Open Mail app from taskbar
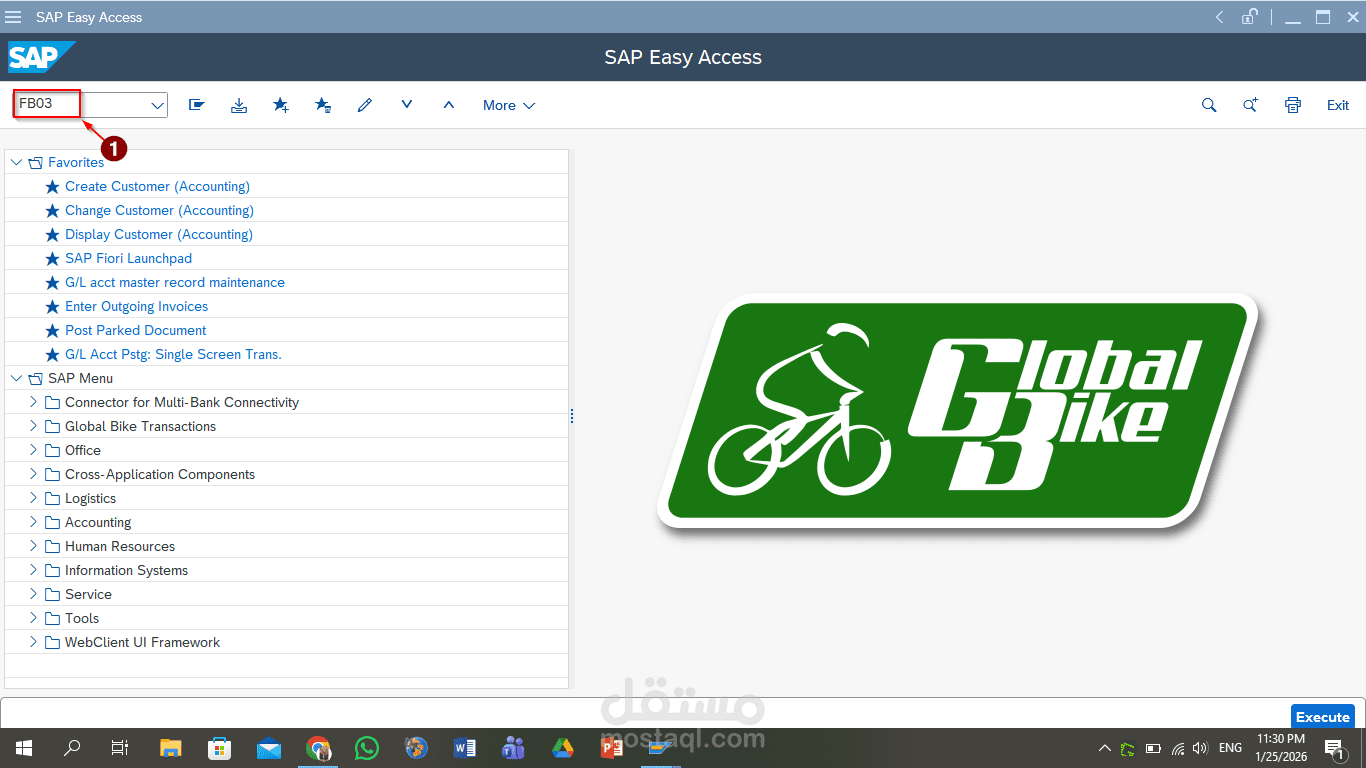Image resolution: width=1366 pixels, height=768 pixels. point(269,748)
